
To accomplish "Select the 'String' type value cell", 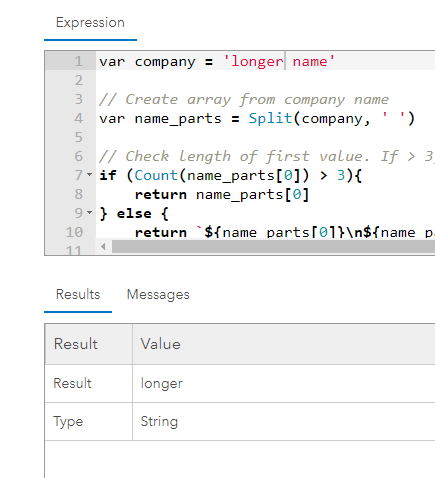I will pyautogui.click(x=284, y=421).
